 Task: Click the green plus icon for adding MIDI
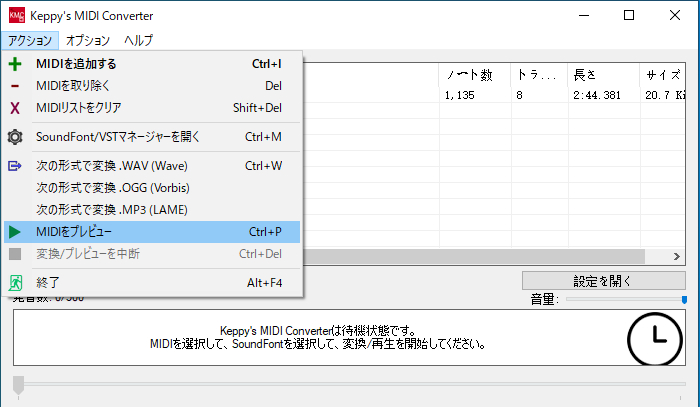pyautogui.click(x=15, y=64)
